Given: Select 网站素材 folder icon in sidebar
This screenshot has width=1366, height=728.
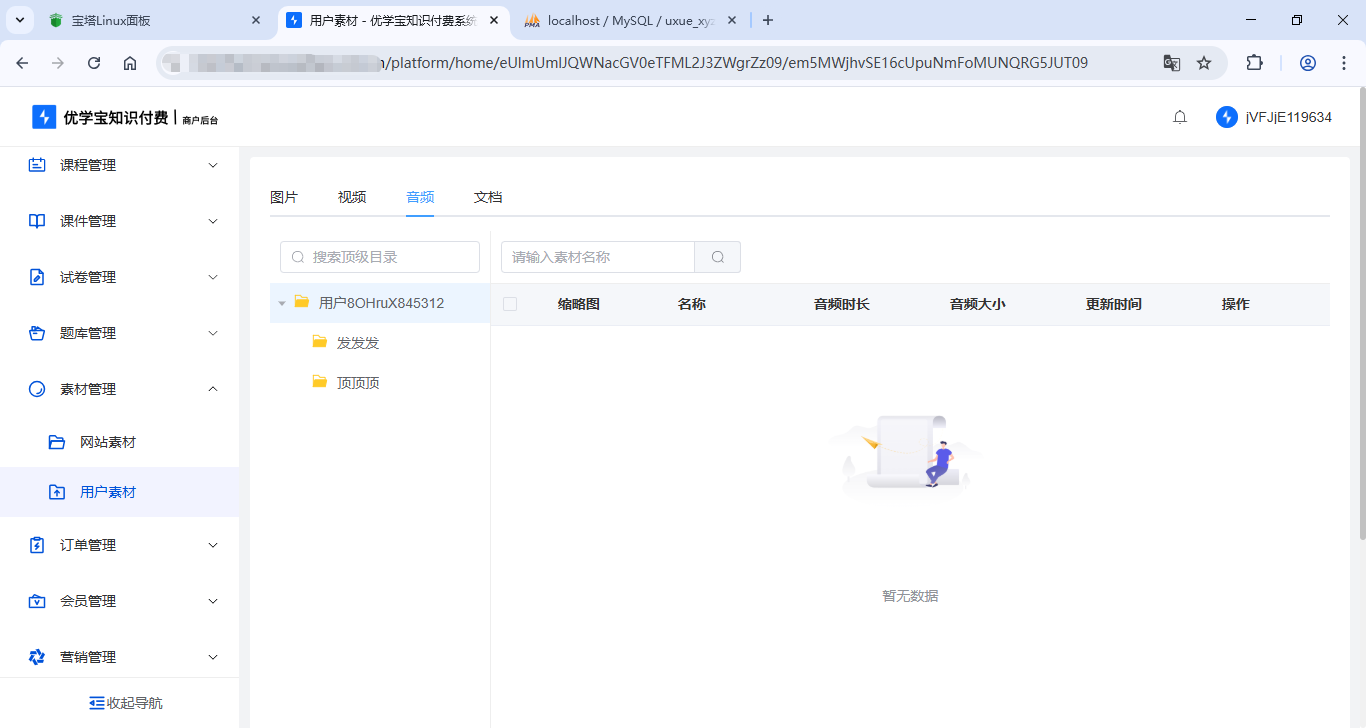Looking at the screenshot, I should pyautogui.click(x=57, y=441).
